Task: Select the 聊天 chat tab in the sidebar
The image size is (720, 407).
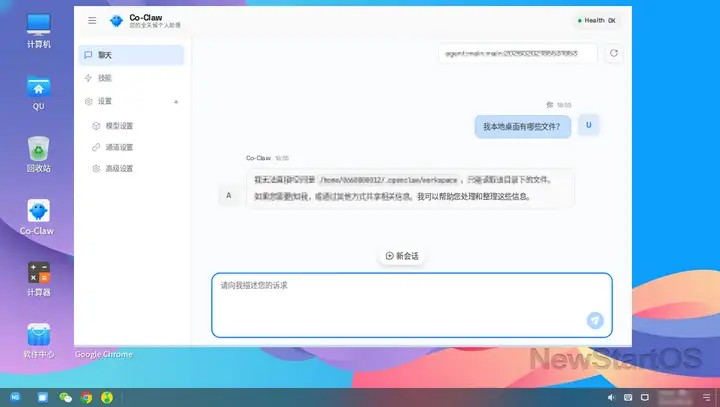Action: [131, 55]
